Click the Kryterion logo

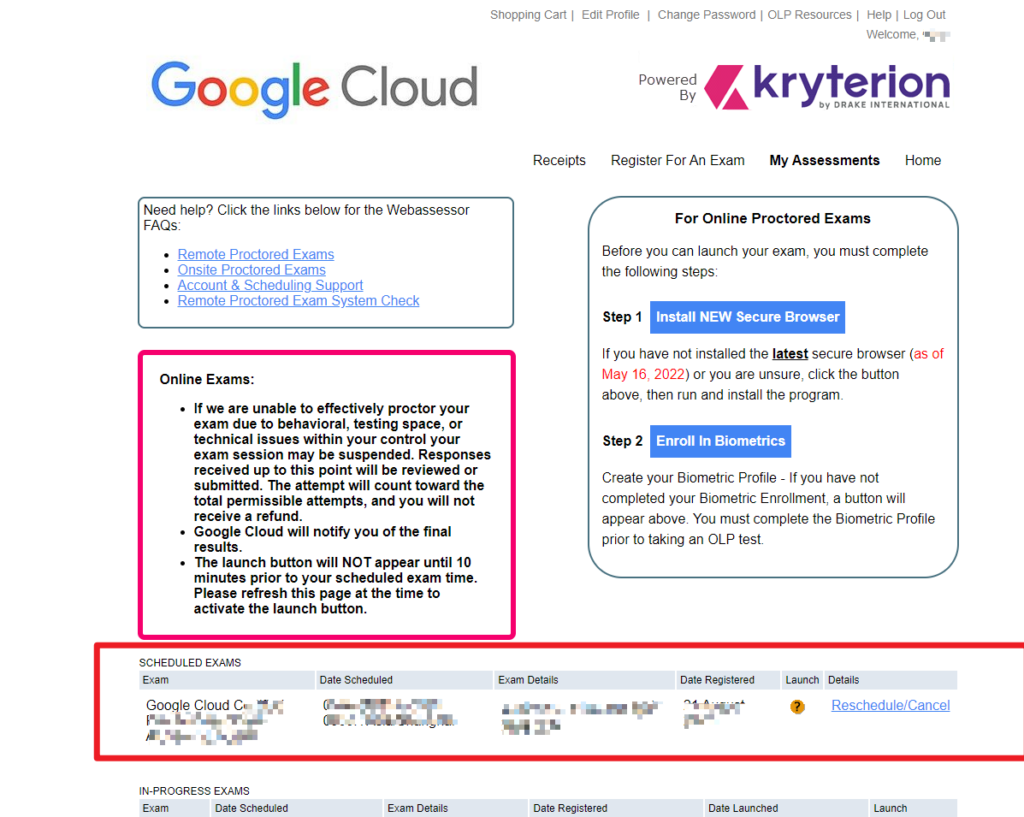pos(827,87)
